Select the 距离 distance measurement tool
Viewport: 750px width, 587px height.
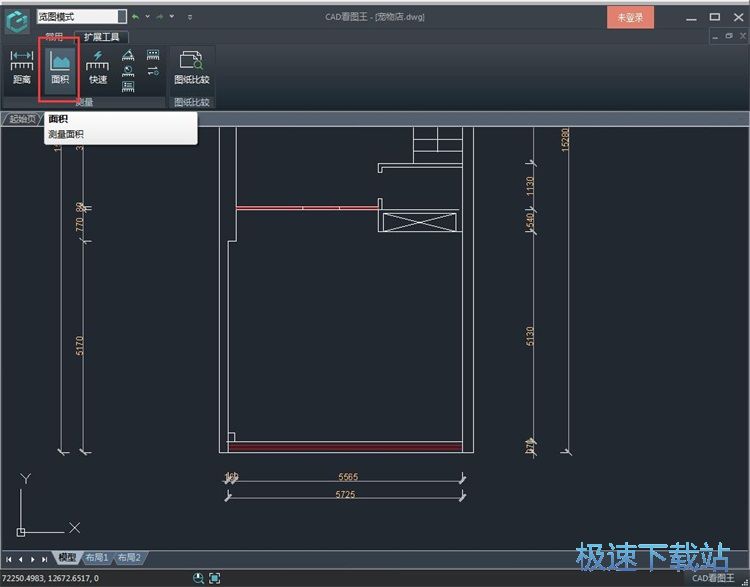point(21,67)
